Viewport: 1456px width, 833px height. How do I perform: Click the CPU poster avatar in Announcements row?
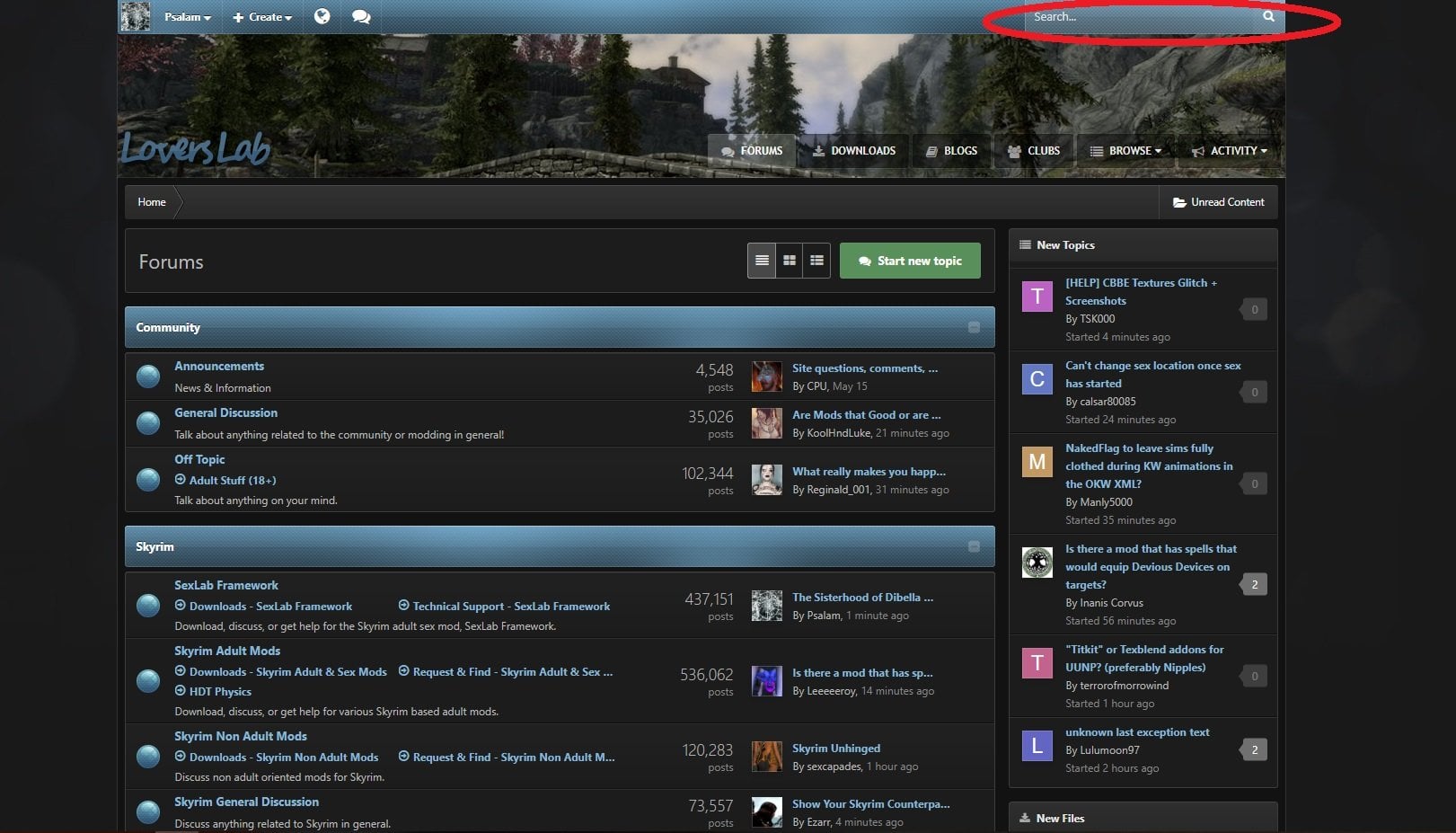(766, 377)
